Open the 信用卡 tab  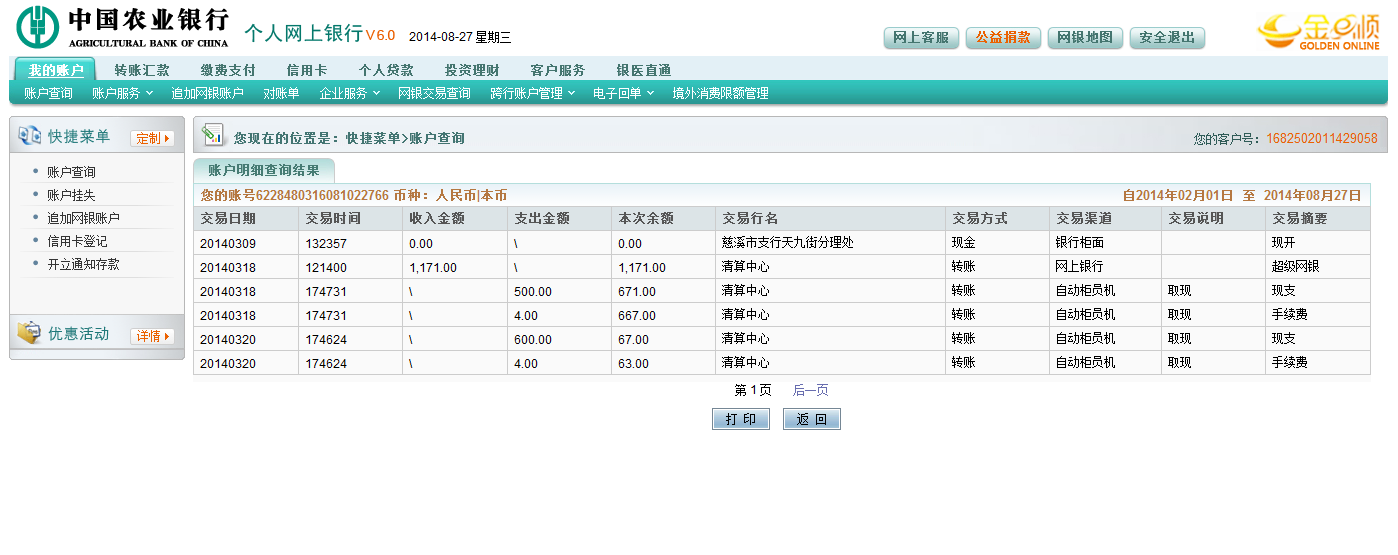[307, 70]
